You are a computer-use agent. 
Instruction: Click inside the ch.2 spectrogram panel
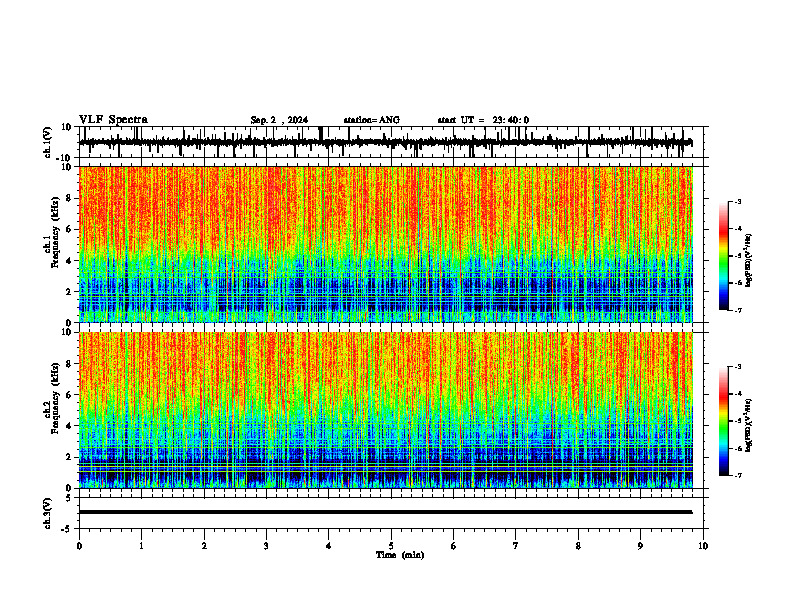(386, 410)
